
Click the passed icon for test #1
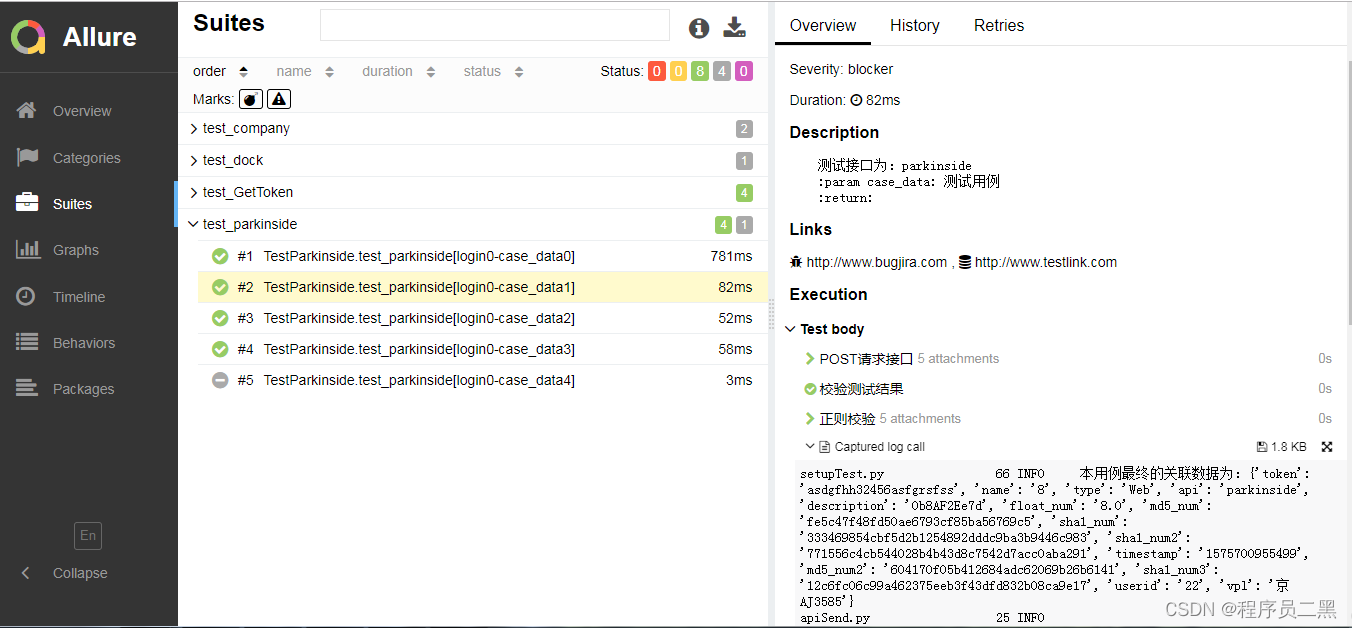click(x=220, y=256)
